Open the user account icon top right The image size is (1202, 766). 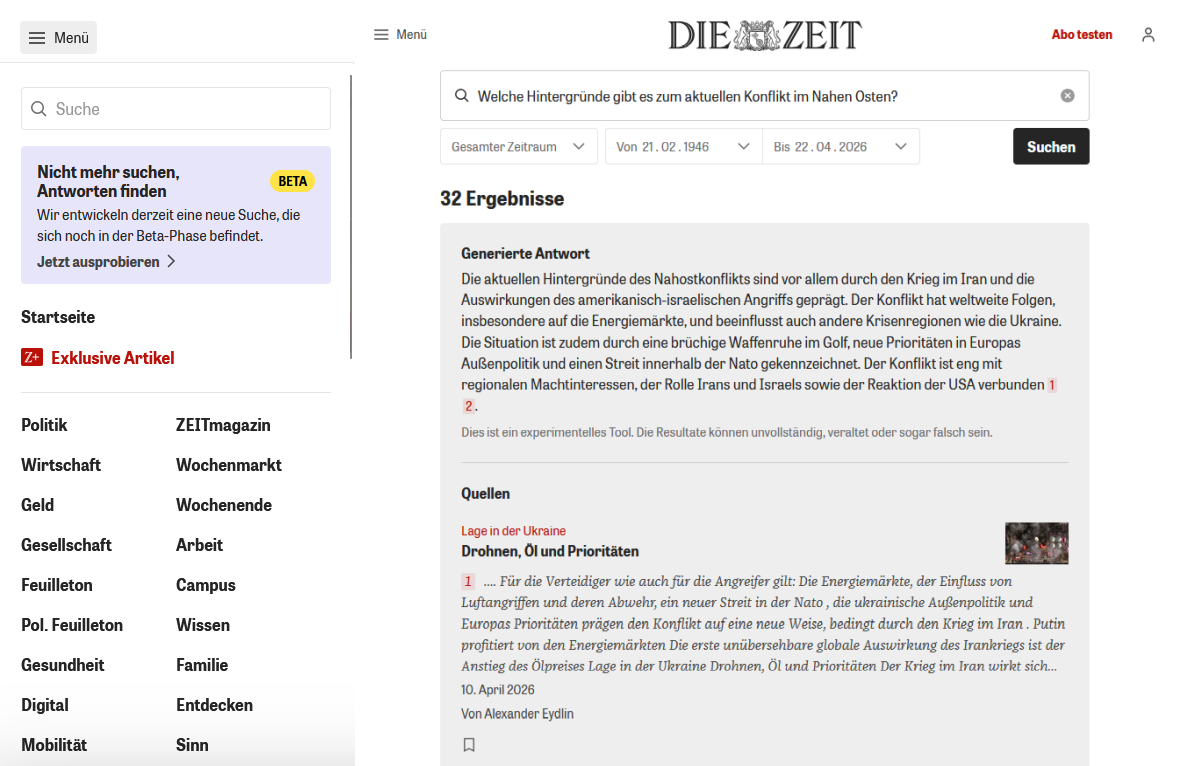point(1148,34)
